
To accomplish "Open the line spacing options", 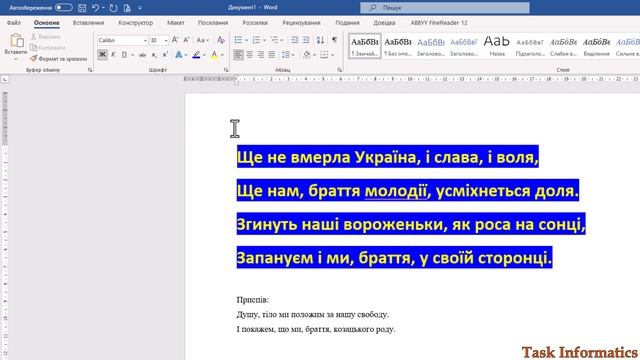I will point(286,55).
